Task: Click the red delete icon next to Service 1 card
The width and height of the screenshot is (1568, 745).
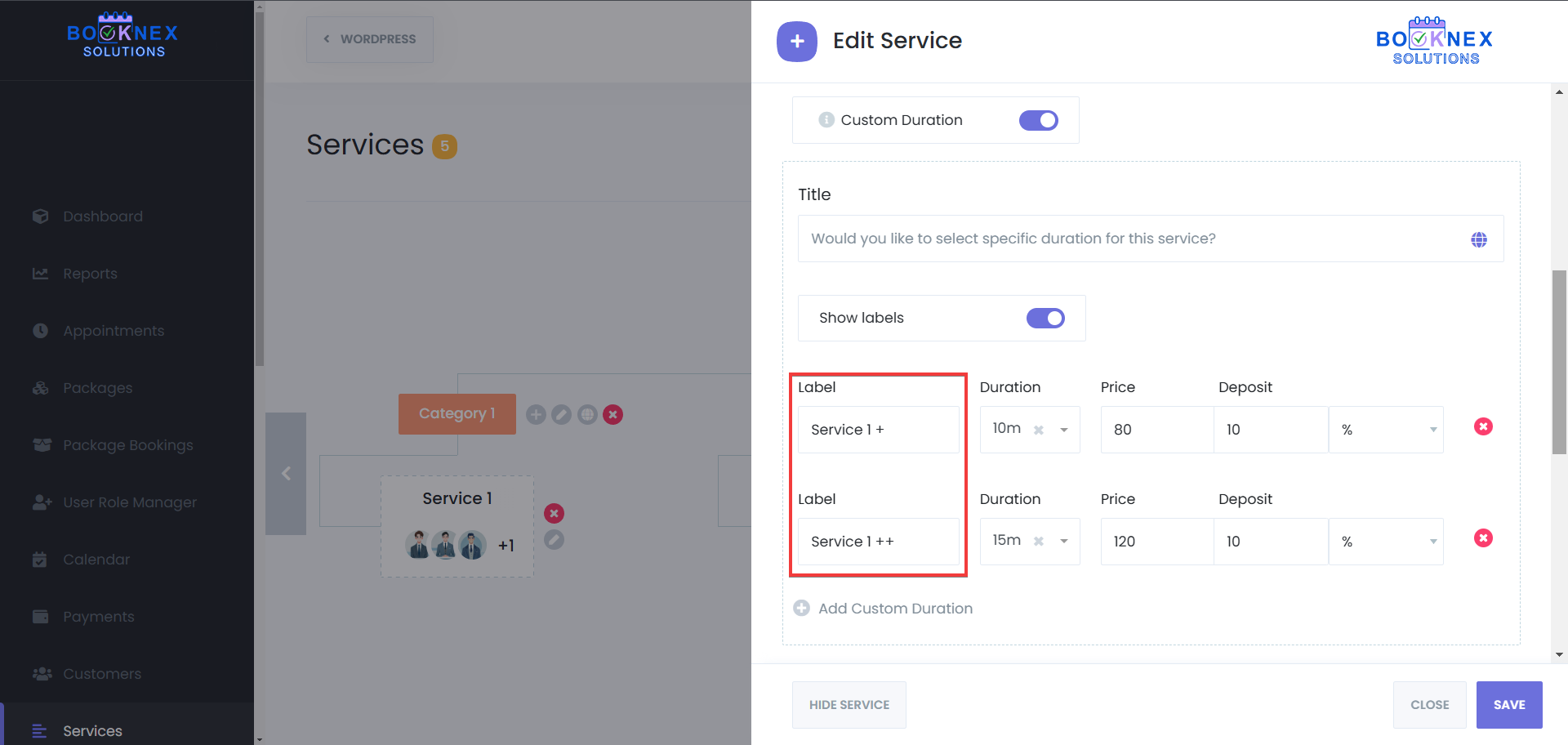Action: (x=554, y=514)
